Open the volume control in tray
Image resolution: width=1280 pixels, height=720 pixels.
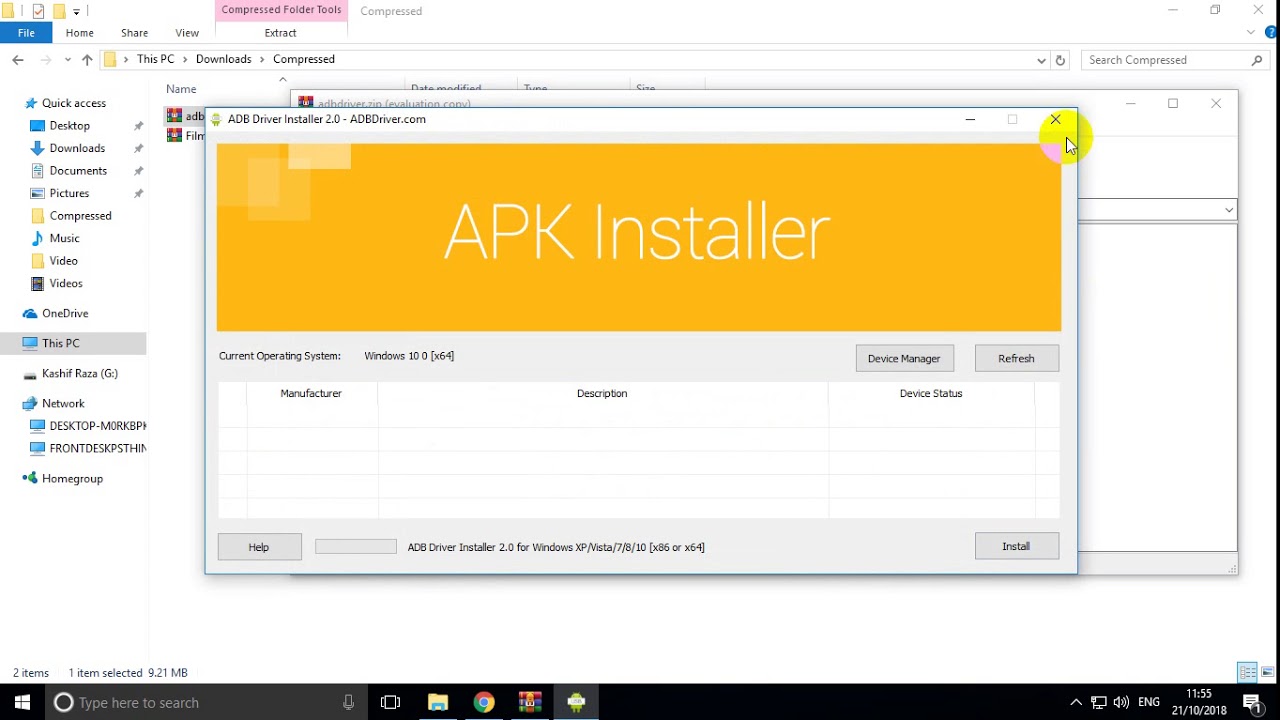click(x=1121, y=702)
